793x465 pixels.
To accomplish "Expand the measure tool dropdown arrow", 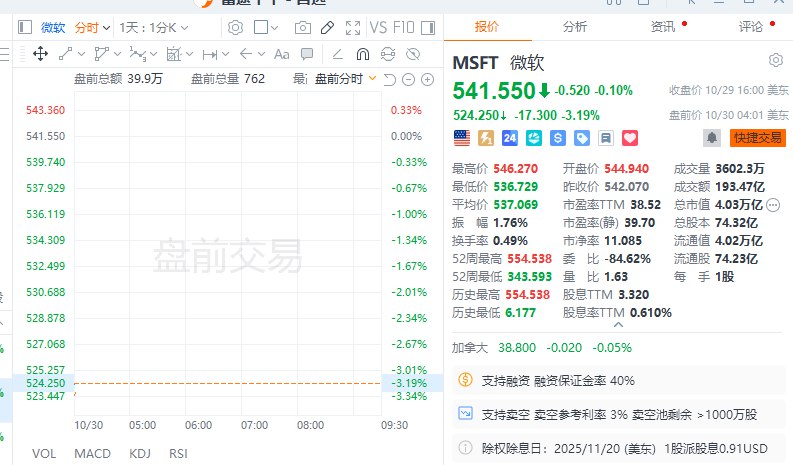I will 190,54.
